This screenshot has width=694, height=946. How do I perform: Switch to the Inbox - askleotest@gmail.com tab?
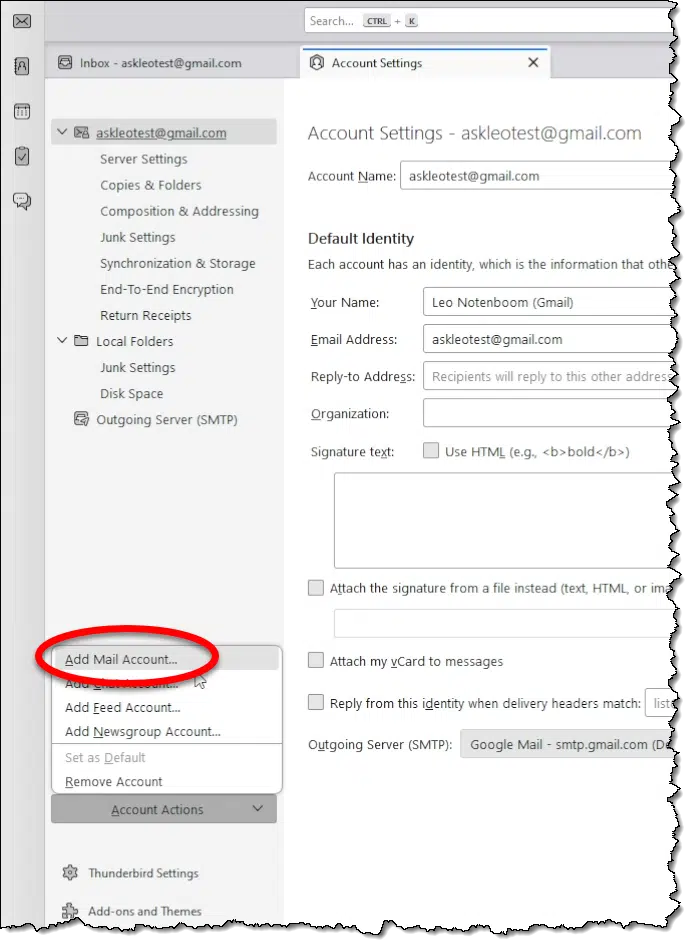(x=172, y=63)
